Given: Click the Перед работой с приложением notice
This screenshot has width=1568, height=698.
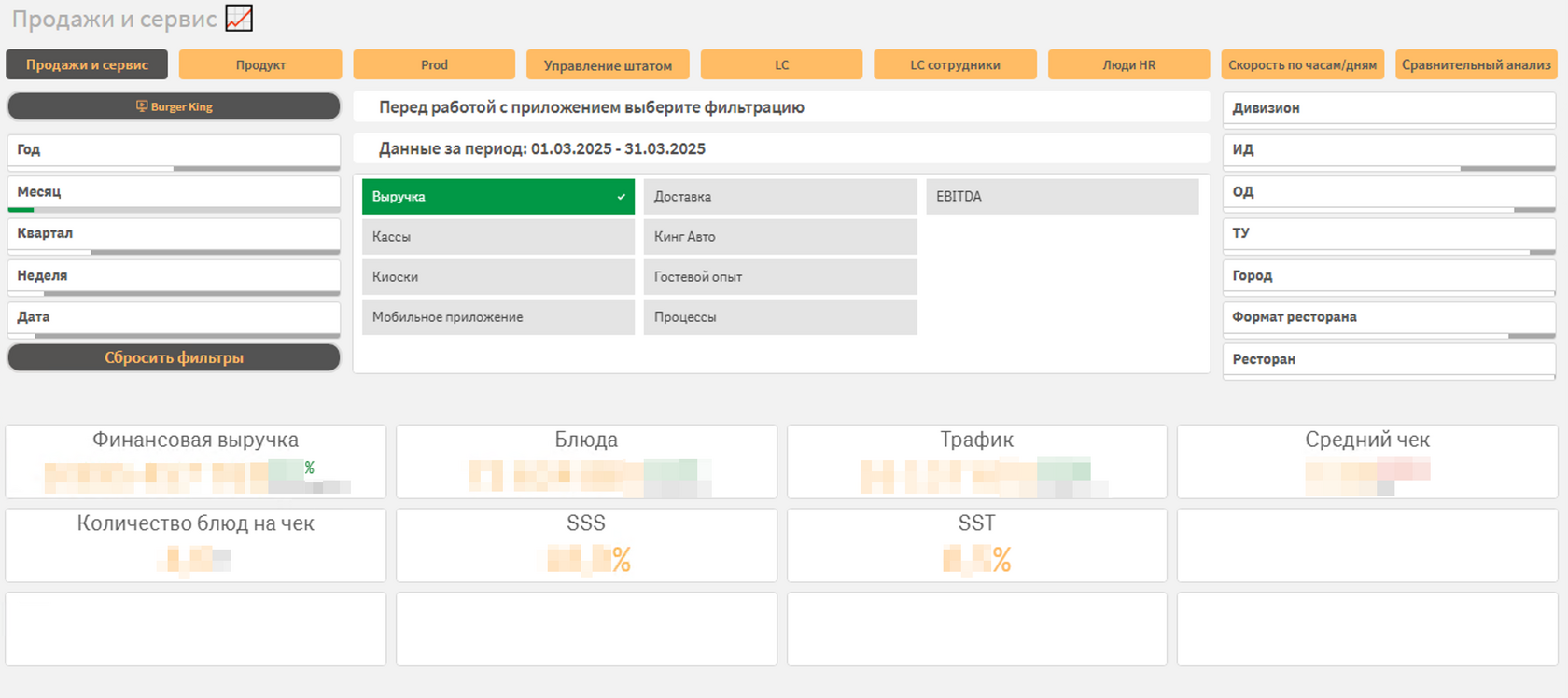Looking at the screenshot, I should pyautogui.click(x=592, y=107).
